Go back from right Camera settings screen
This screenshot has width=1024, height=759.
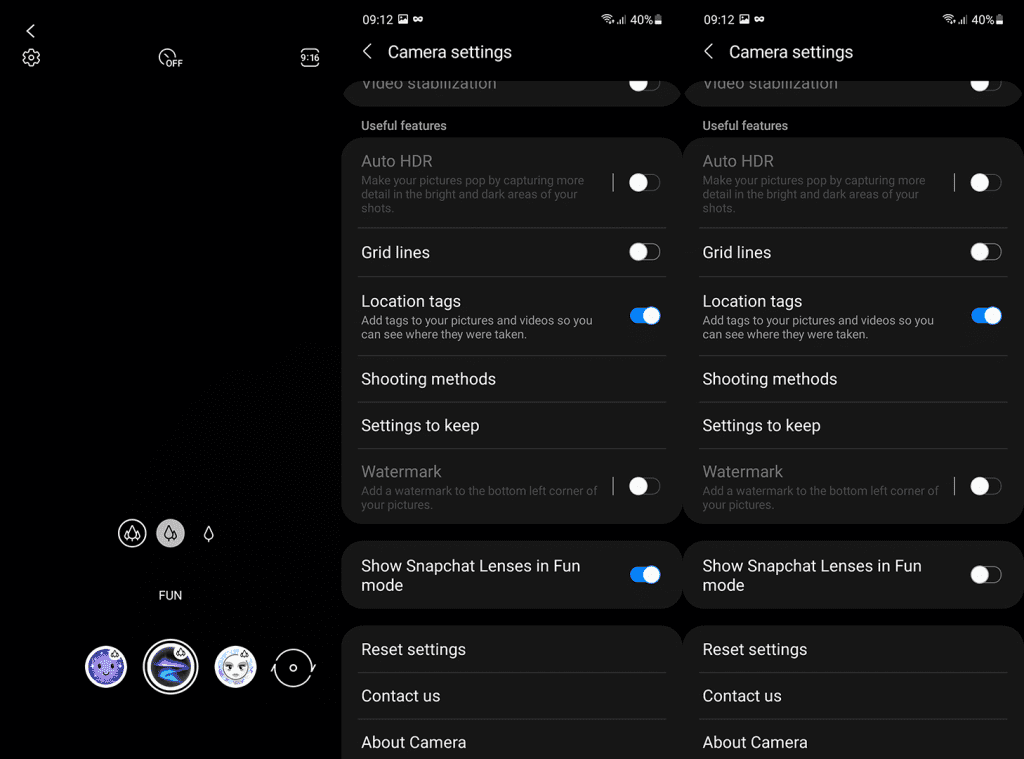click(x=709, y=52)
